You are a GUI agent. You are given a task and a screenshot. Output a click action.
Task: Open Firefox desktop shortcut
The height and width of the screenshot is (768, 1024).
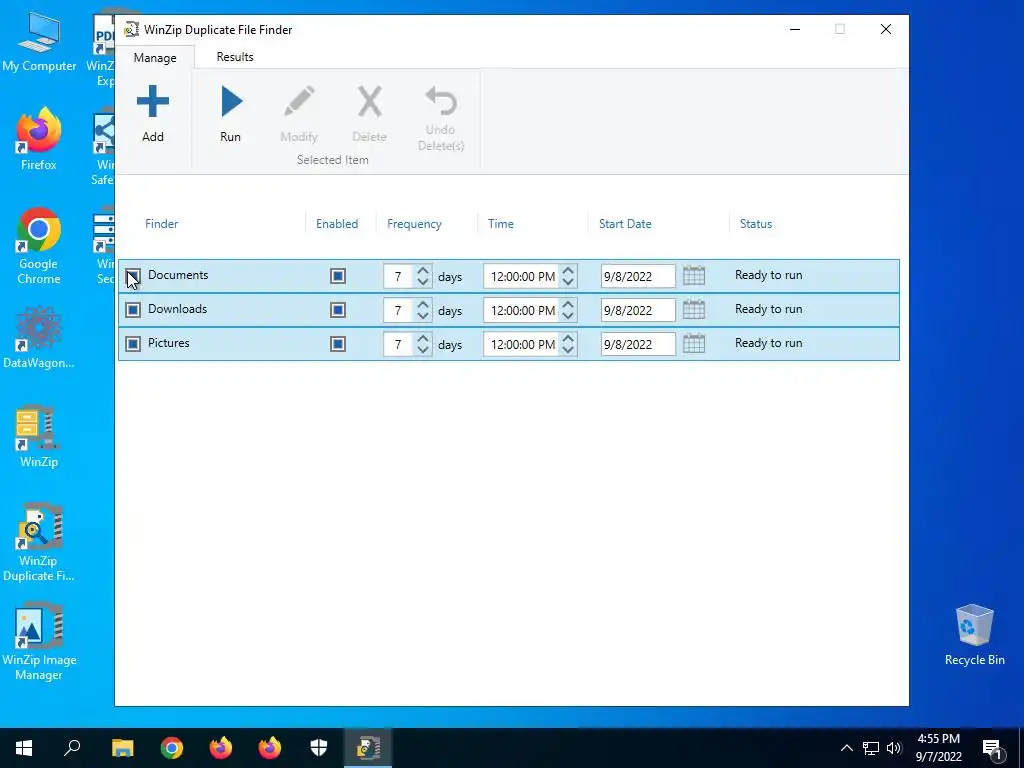pyautogui.click(x=39, y=138)
